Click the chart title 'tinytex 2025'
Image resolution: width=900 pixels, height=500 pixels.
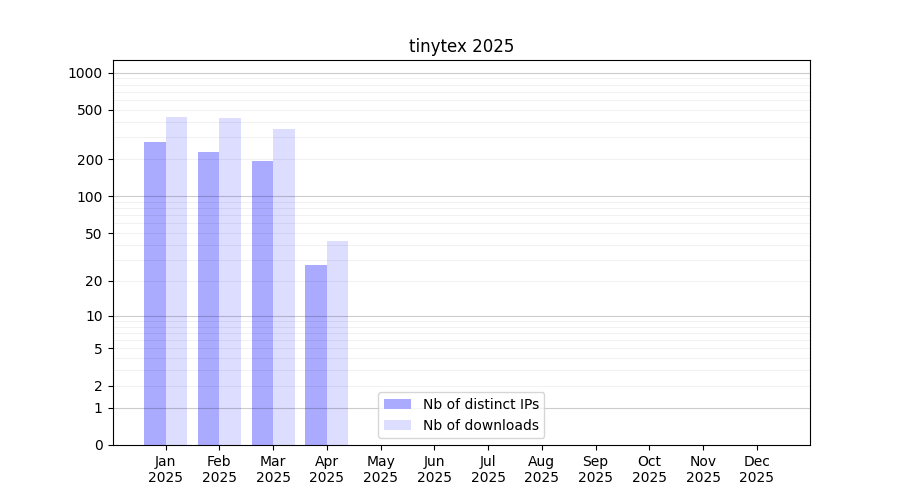[461, 46]
